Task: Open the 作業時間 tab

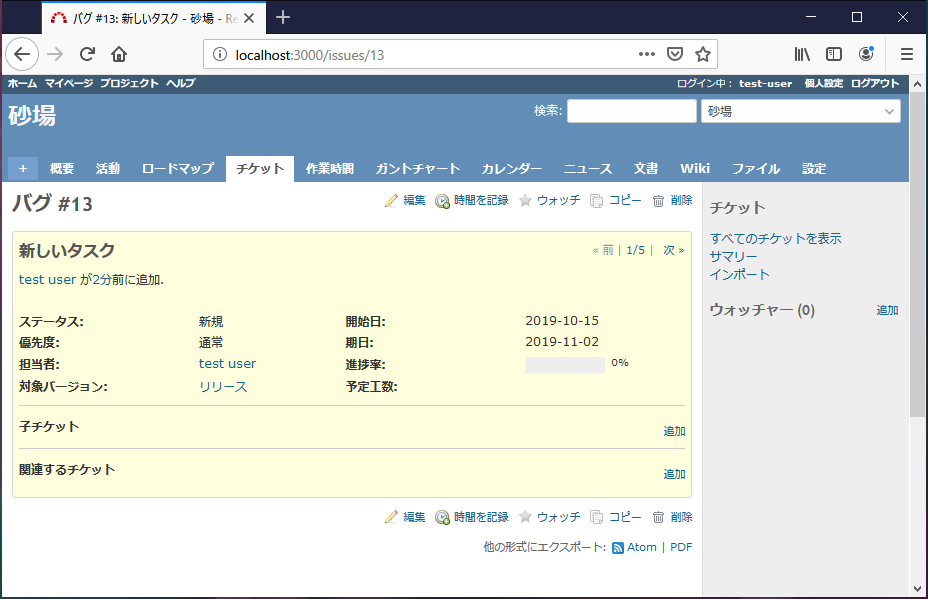Action: point(330,169)
